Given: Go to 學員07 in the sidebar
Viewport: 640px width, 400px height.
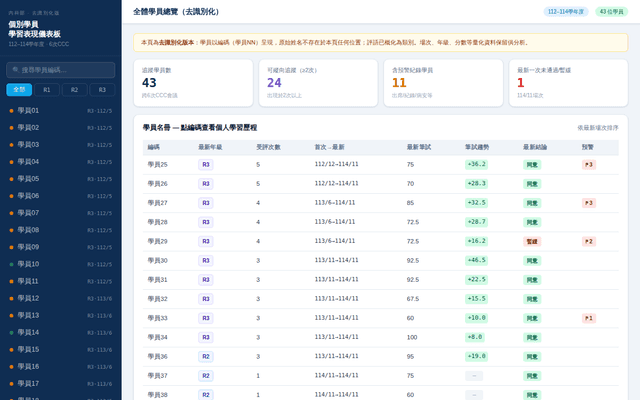Looking at the screenshot, I should click(60, 213).
